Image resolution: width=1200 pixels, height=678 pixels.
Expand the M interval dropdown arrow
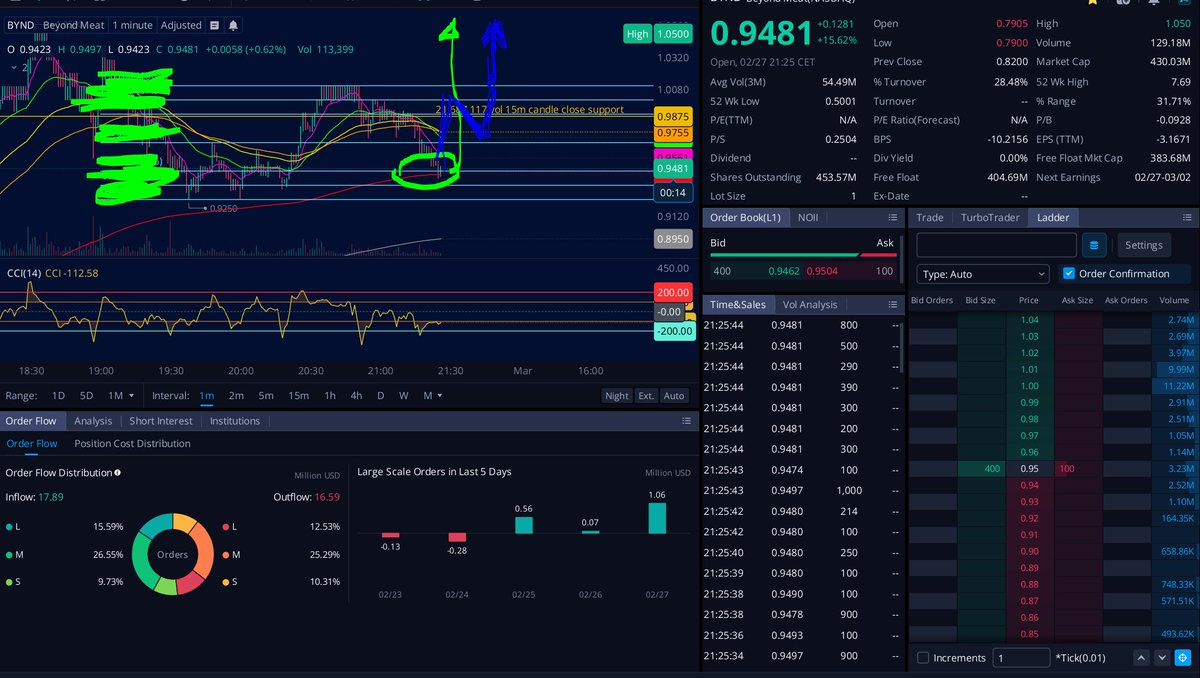click(441, 396)
